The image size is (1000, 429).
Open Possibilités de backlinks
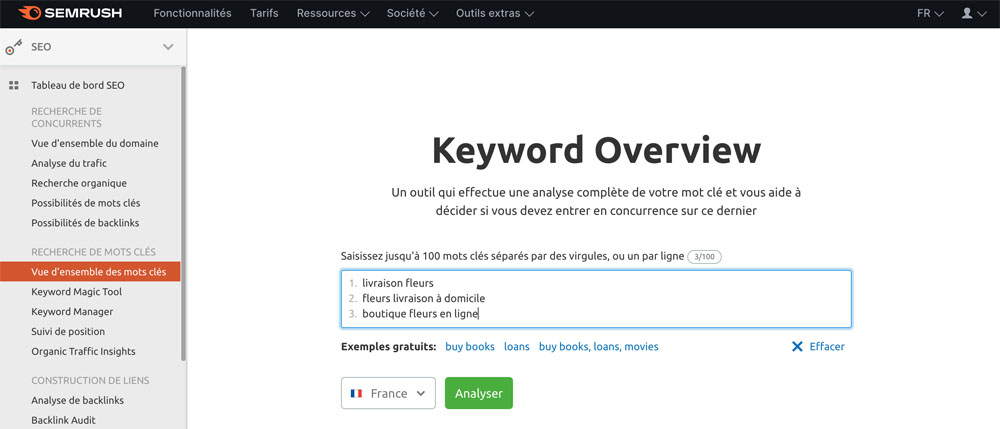point(85,223)
